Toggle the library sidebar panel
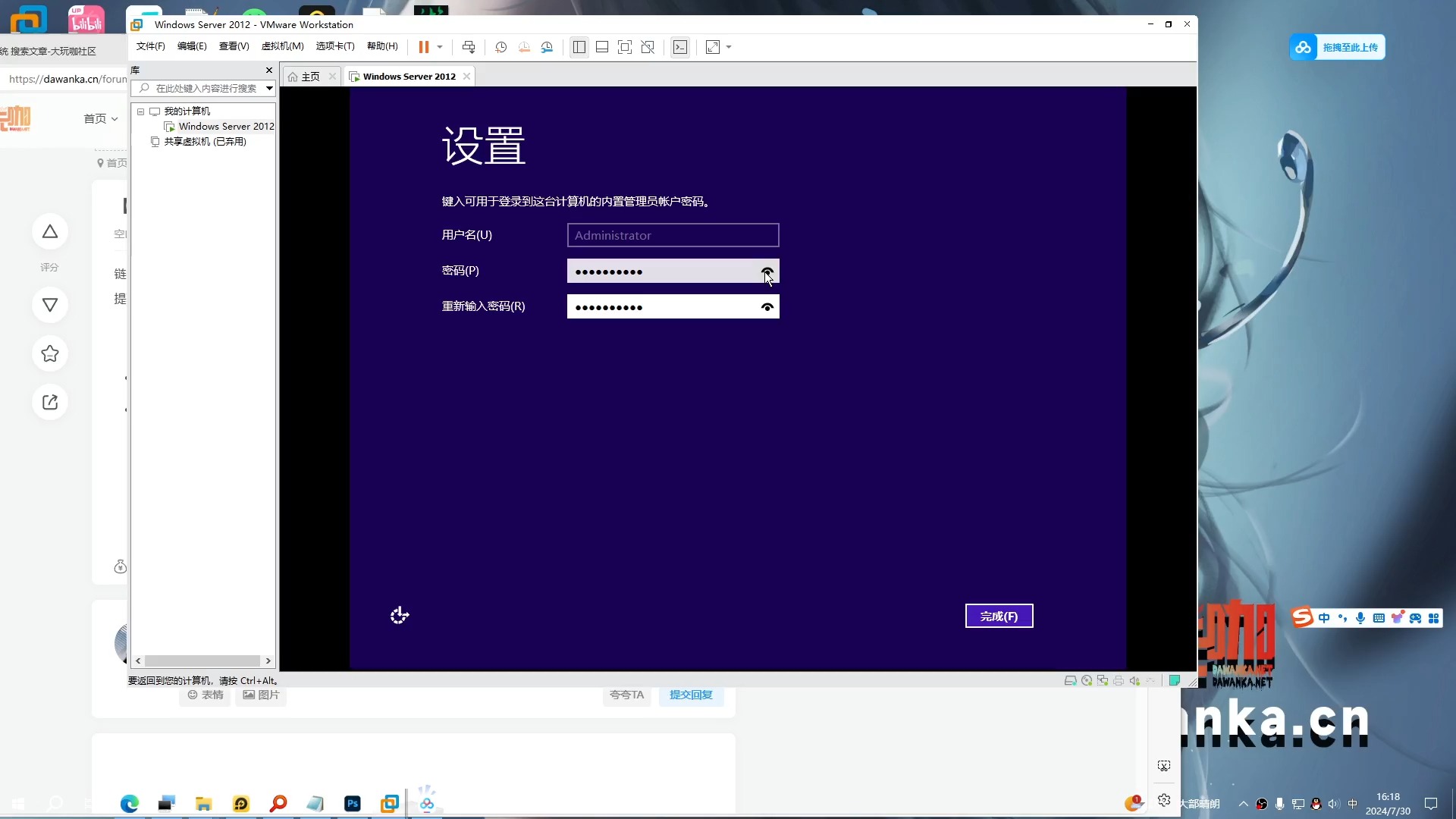Image resolution: width=1456 pixels, height=819 pixels. (x=579, y=47)
